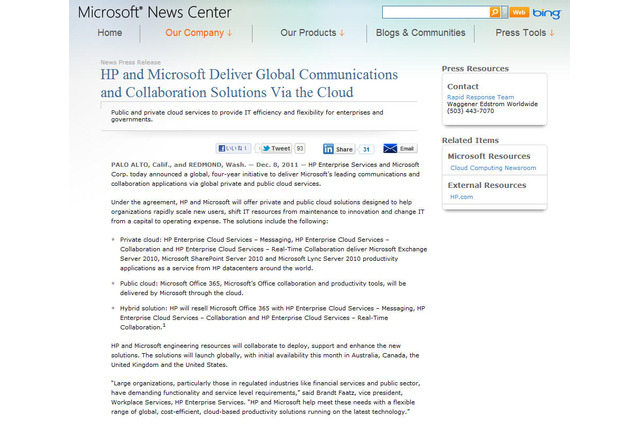Tweet this press release
The image size is (640, 426).
point(278,148)
